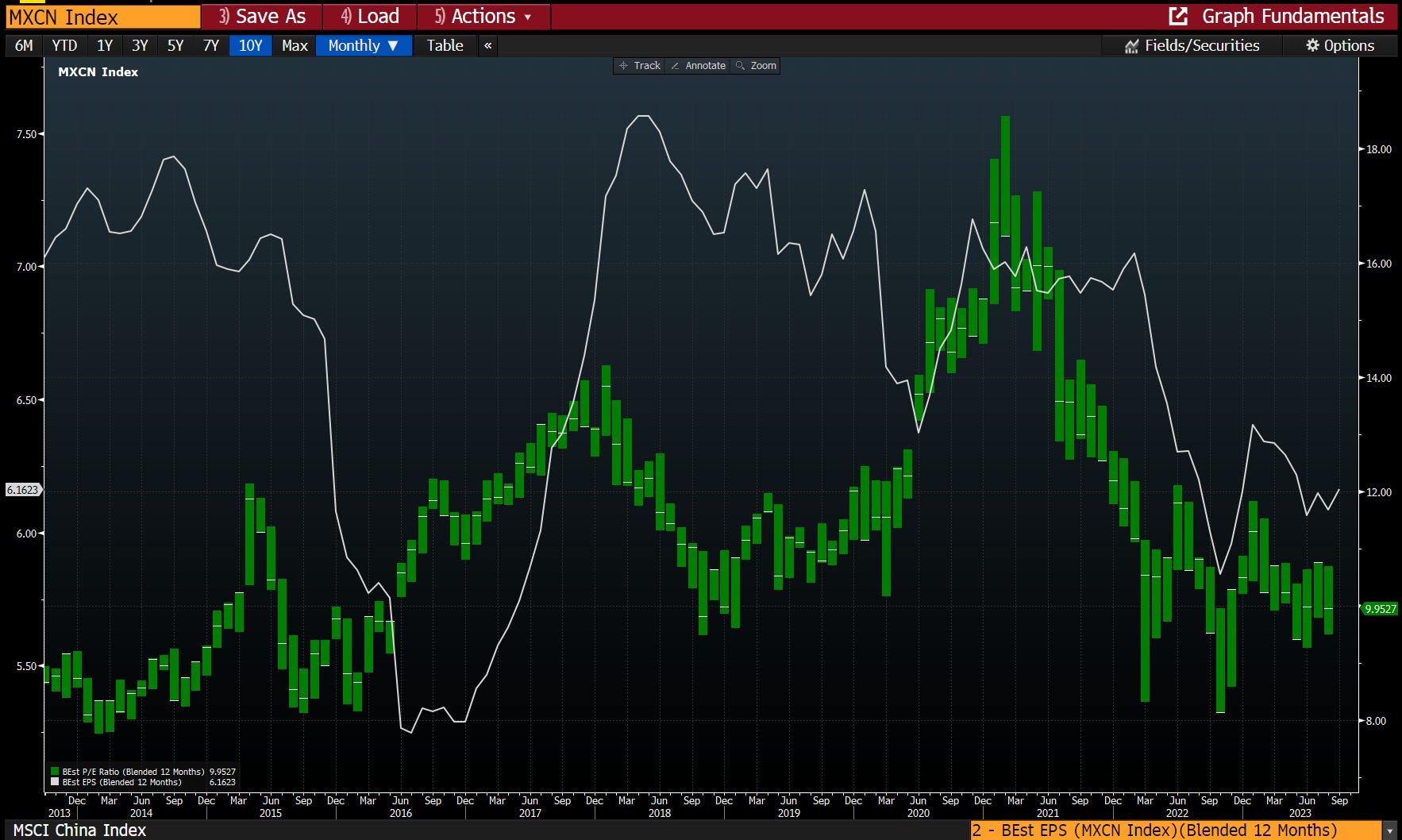
Task: Open the Monthly periodicity dropdown
Action: click(x=364, y=45)
